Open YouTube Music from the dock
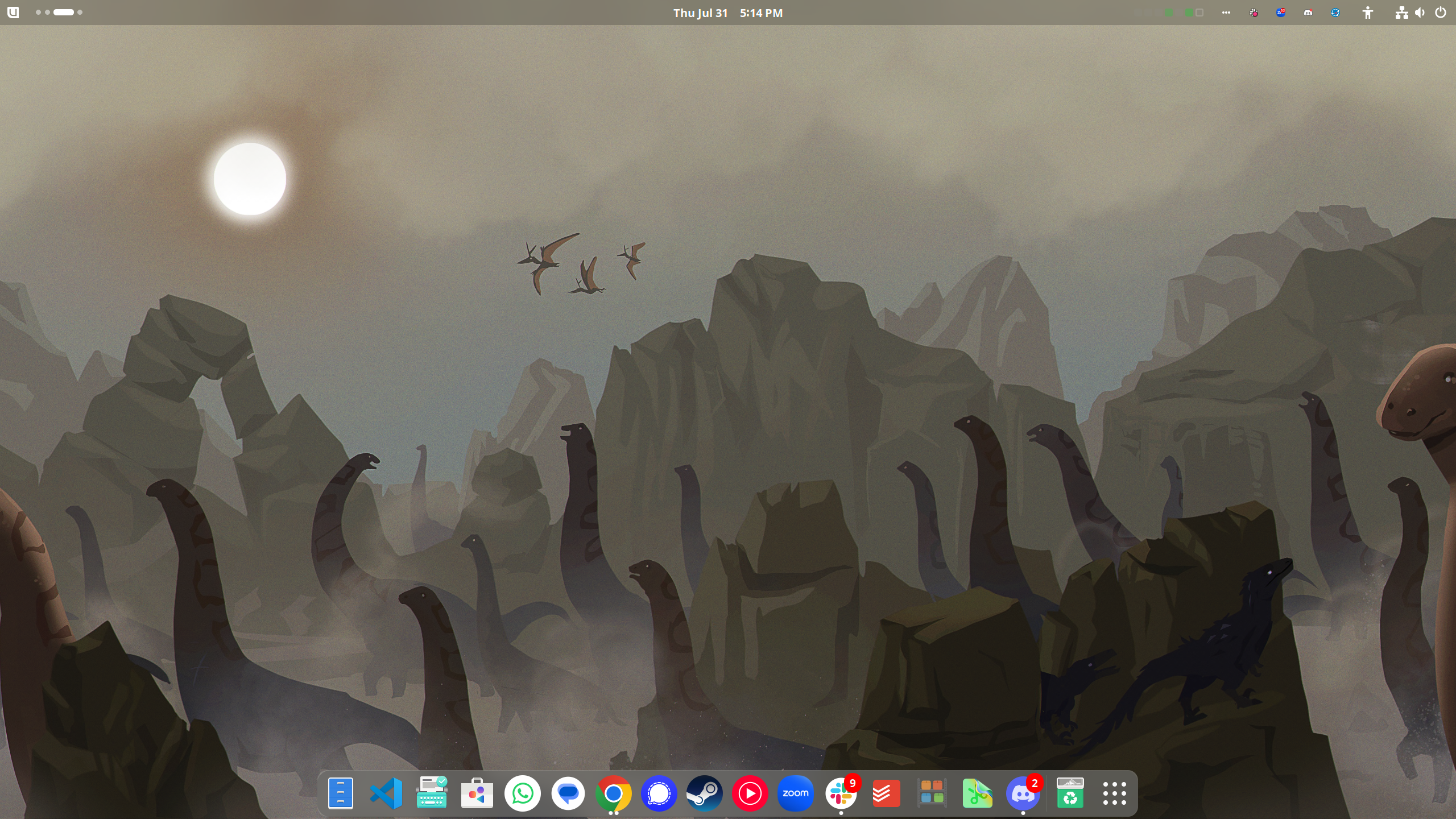This screenshot has height=819, width=1456. [750, 793]
